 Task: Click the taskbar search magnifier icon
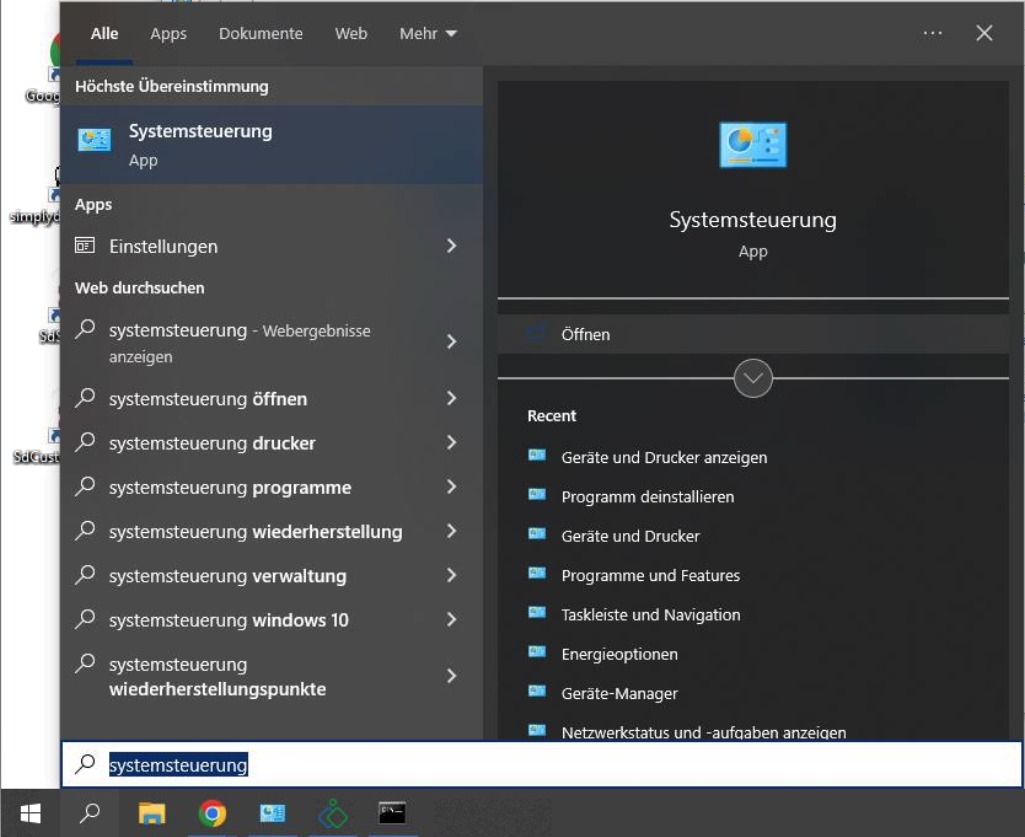(90, 813)
